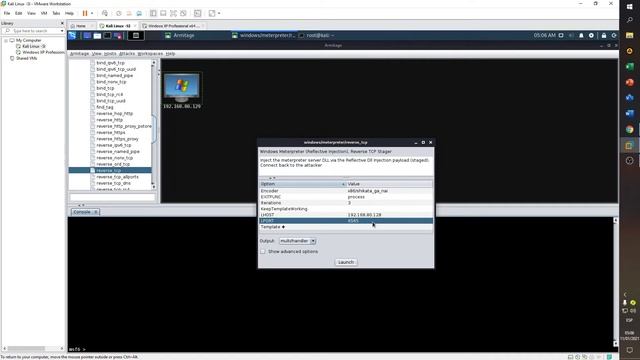Select find_tag payload in module tree
The image size is (640, 360).
coord(104,107)
